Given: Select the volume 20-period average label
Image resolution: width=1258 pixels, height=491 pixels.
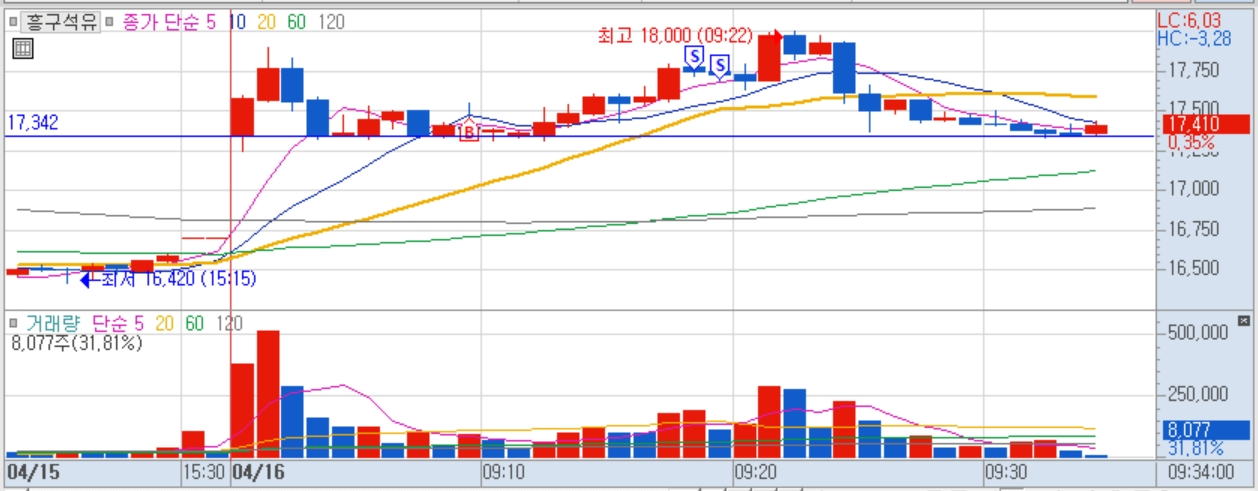Looking at the screenshot, I should point(165,324).
